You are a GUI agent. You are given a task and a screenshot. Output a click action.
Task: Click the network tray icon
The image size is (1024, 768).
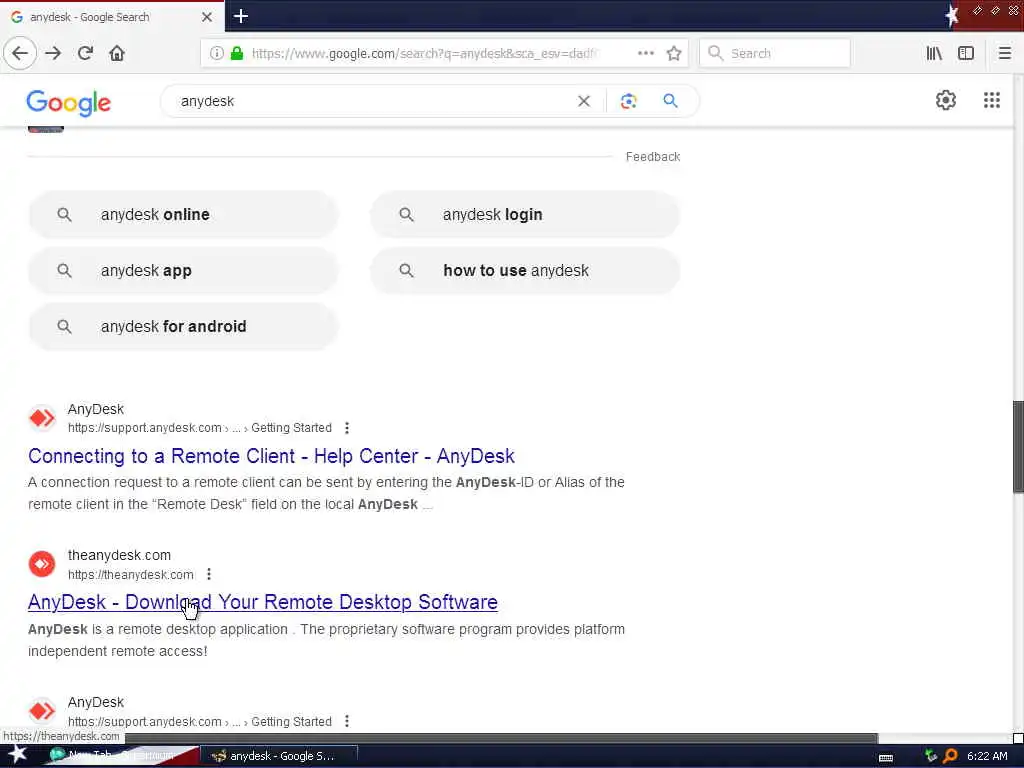[x=931, y=756]
